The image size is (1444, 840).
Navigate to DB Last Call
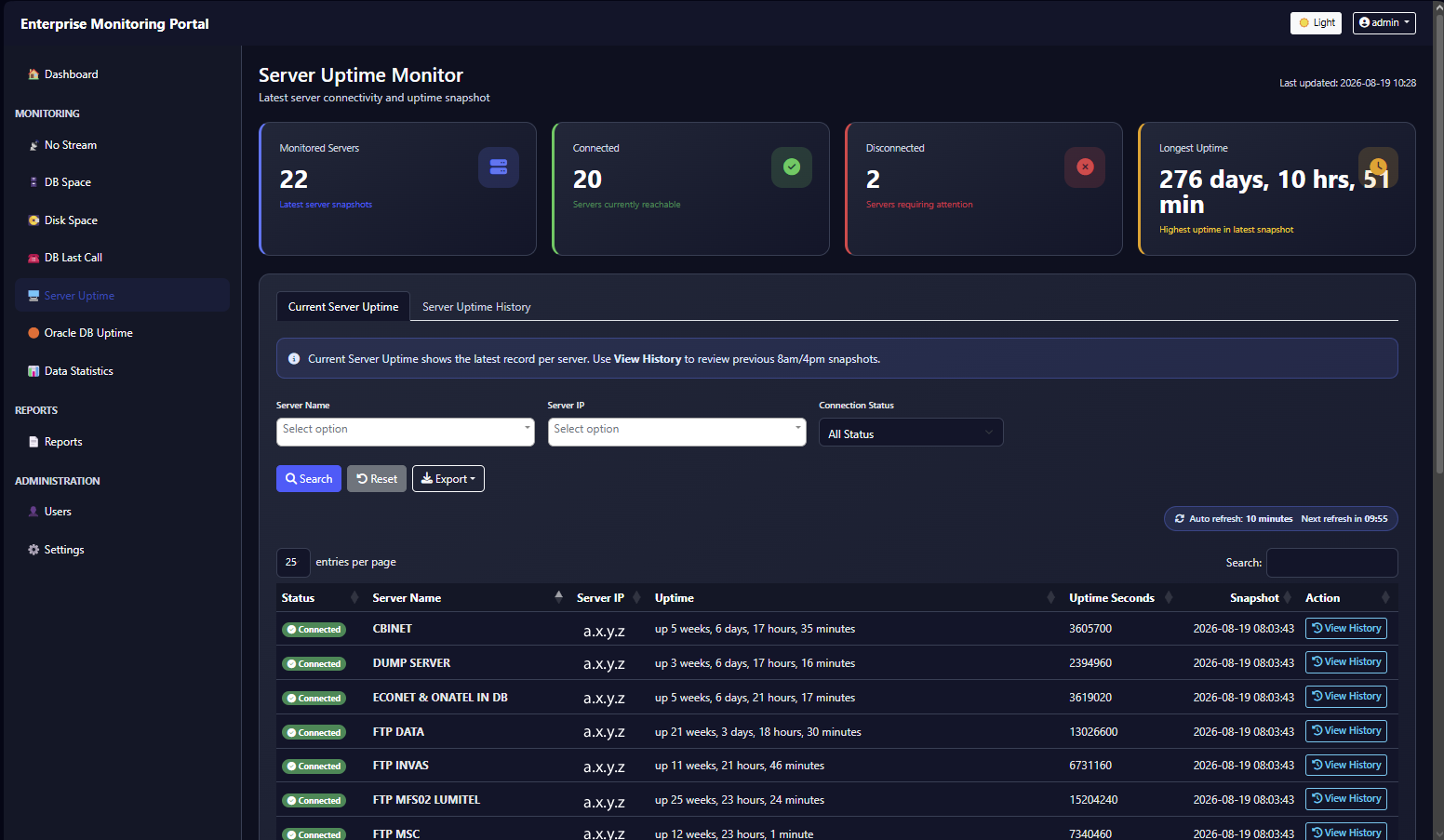122,258
